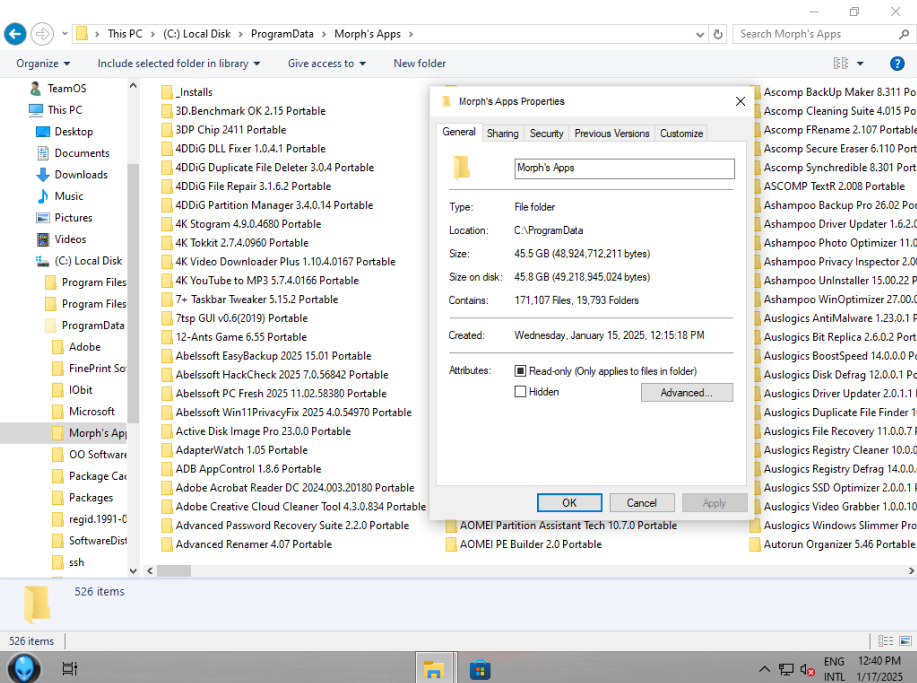Open the Organize menu

(x=43, y=63)
